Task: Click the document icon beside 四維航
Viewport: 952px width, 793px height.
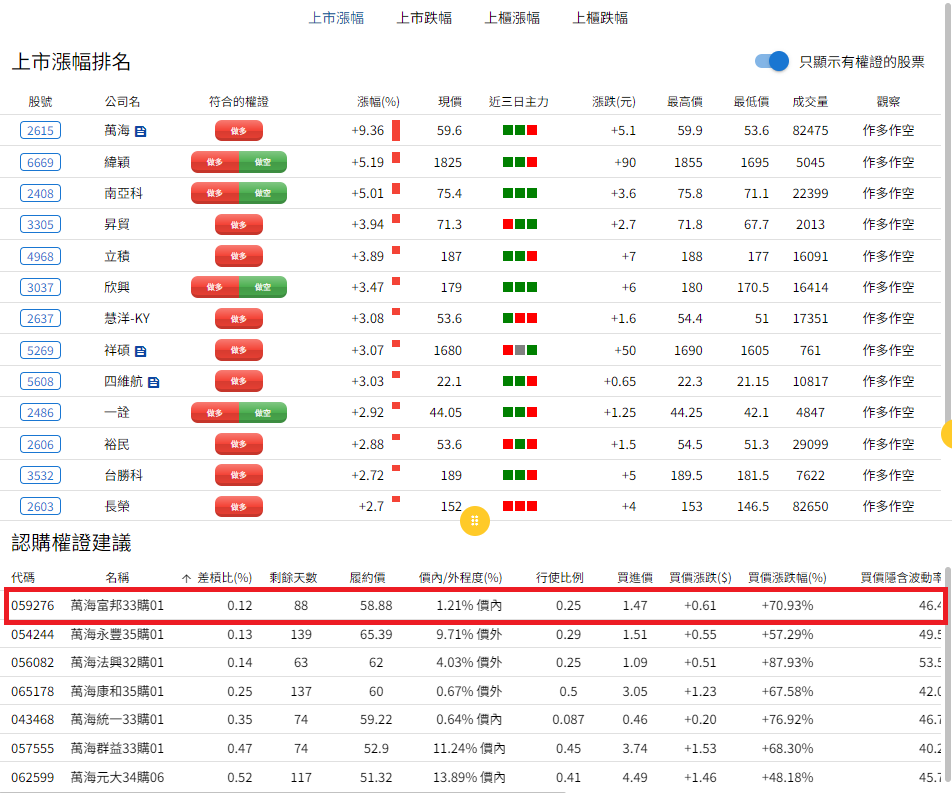Action: click(x=154, y=382)
